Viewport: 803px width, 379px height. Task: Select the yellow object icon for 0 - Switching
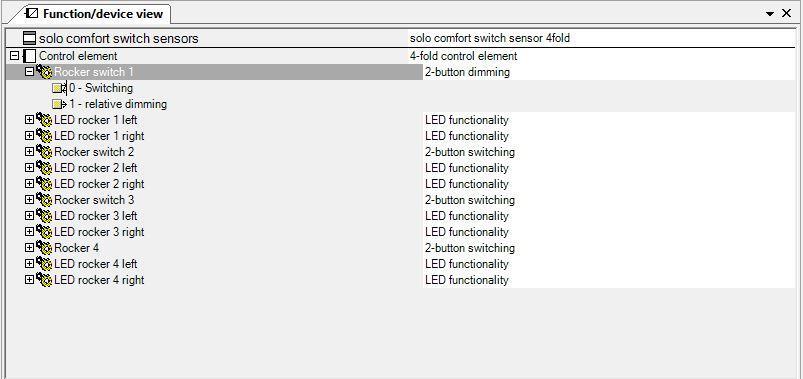59,88
